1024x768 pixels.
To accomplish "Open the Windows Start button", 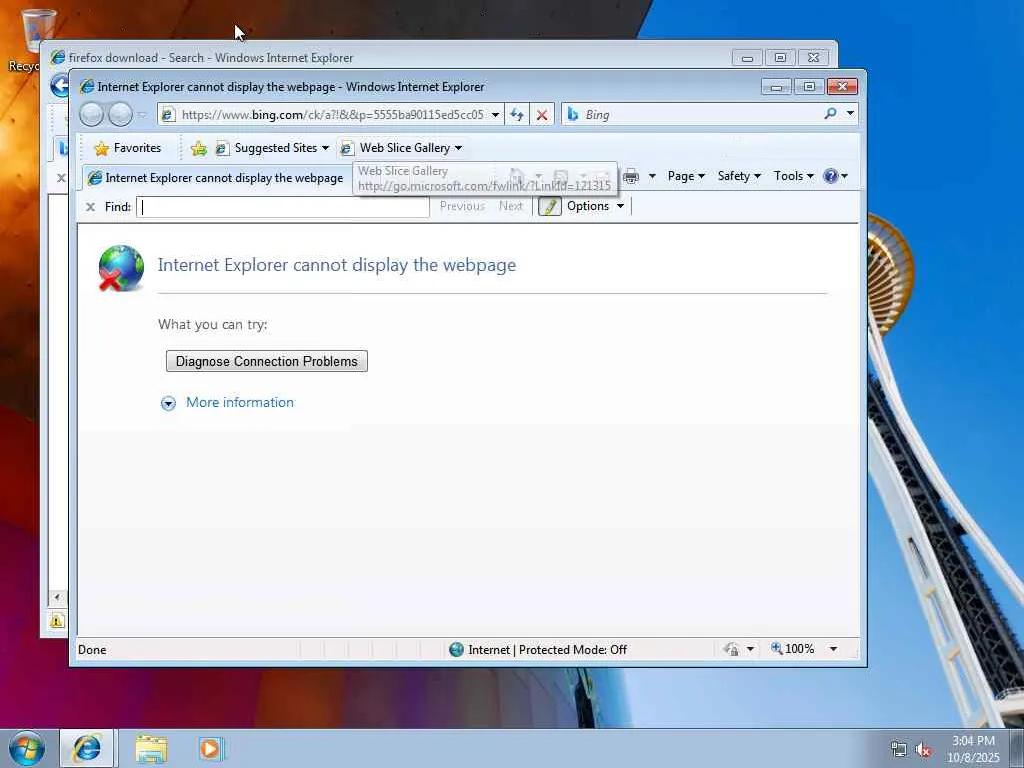I will [27, 748].
